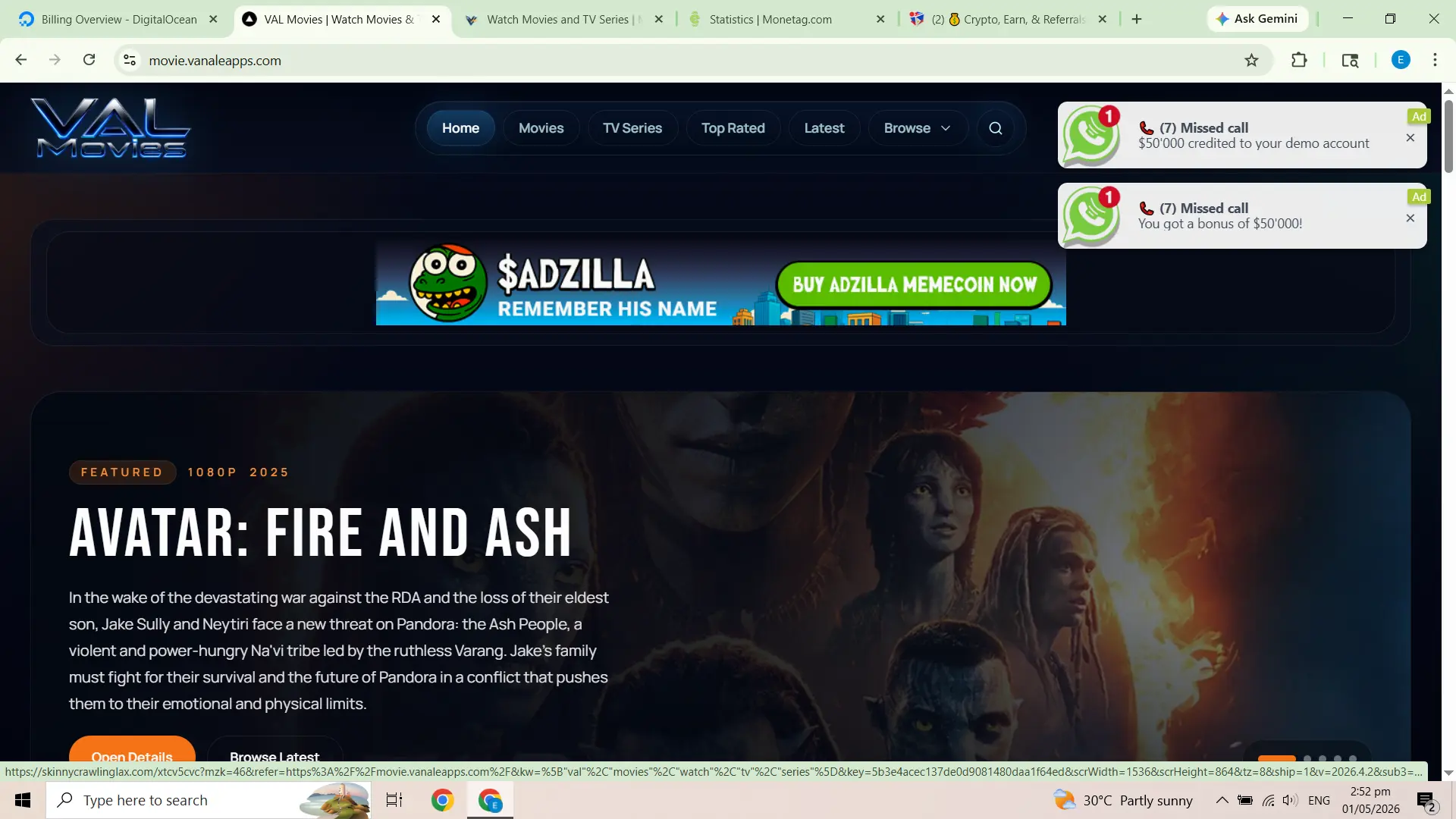This screenshot has width=1456, height=819.
Task: Show hidden system tray icons
Action: pyautogui.click(x=1222, y=800)
